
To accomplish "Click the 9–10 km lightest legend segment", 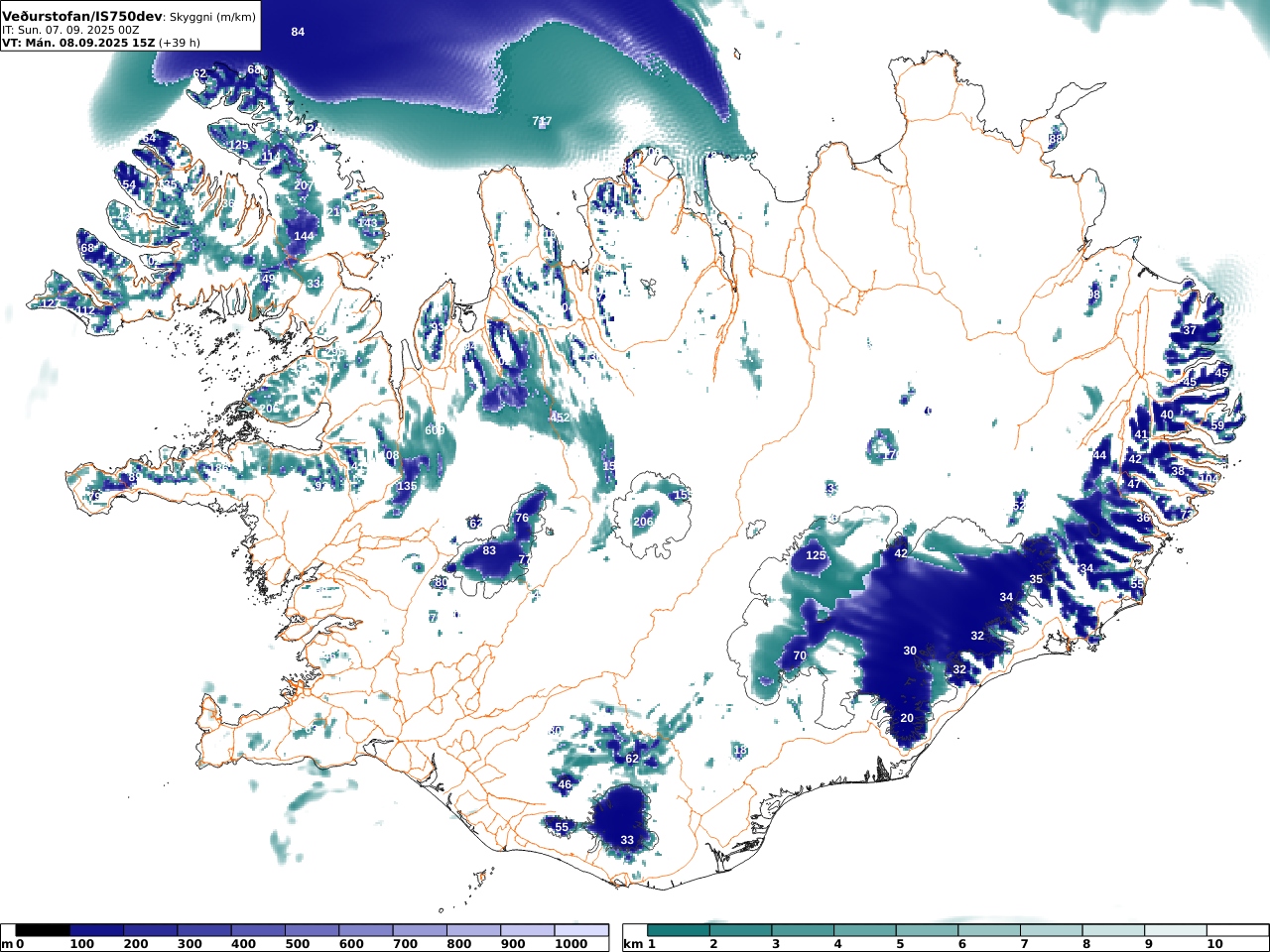I will click(x=1178, y=930).
